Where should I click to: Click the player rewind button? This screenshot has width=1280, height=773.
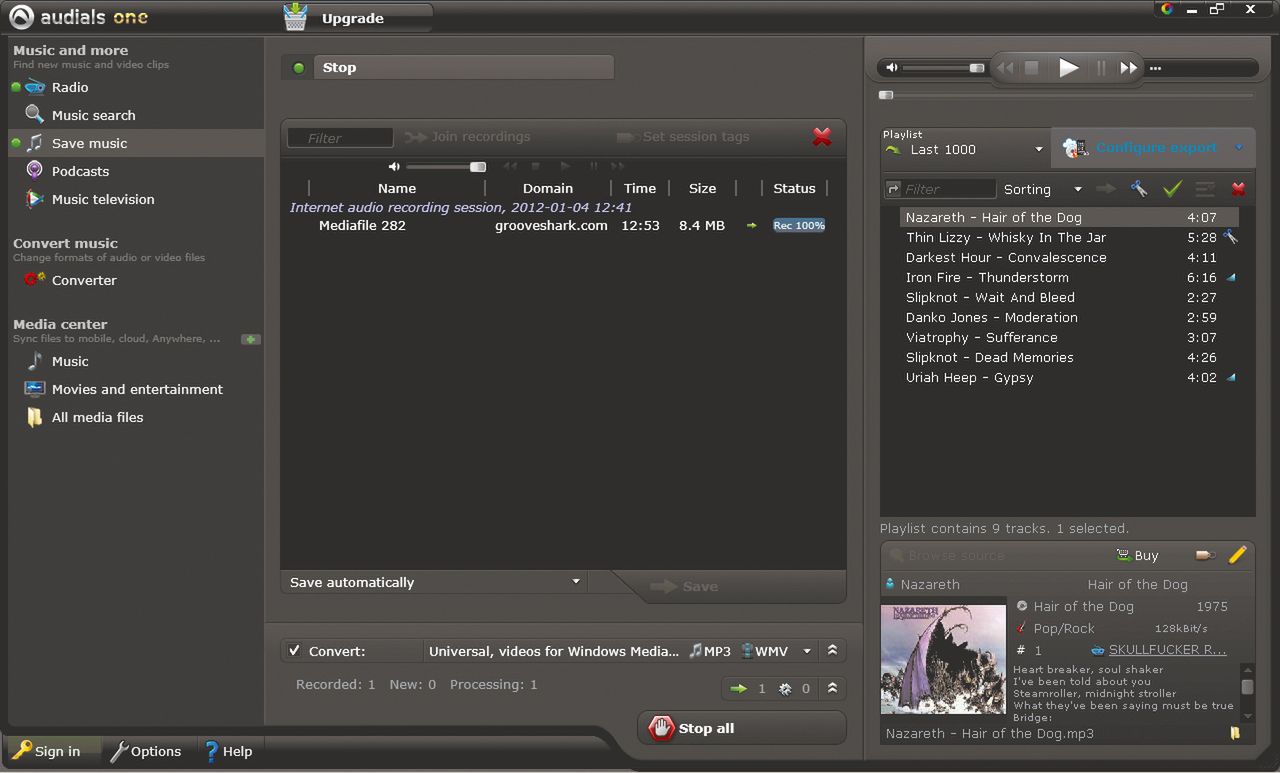coord(1005,68)
